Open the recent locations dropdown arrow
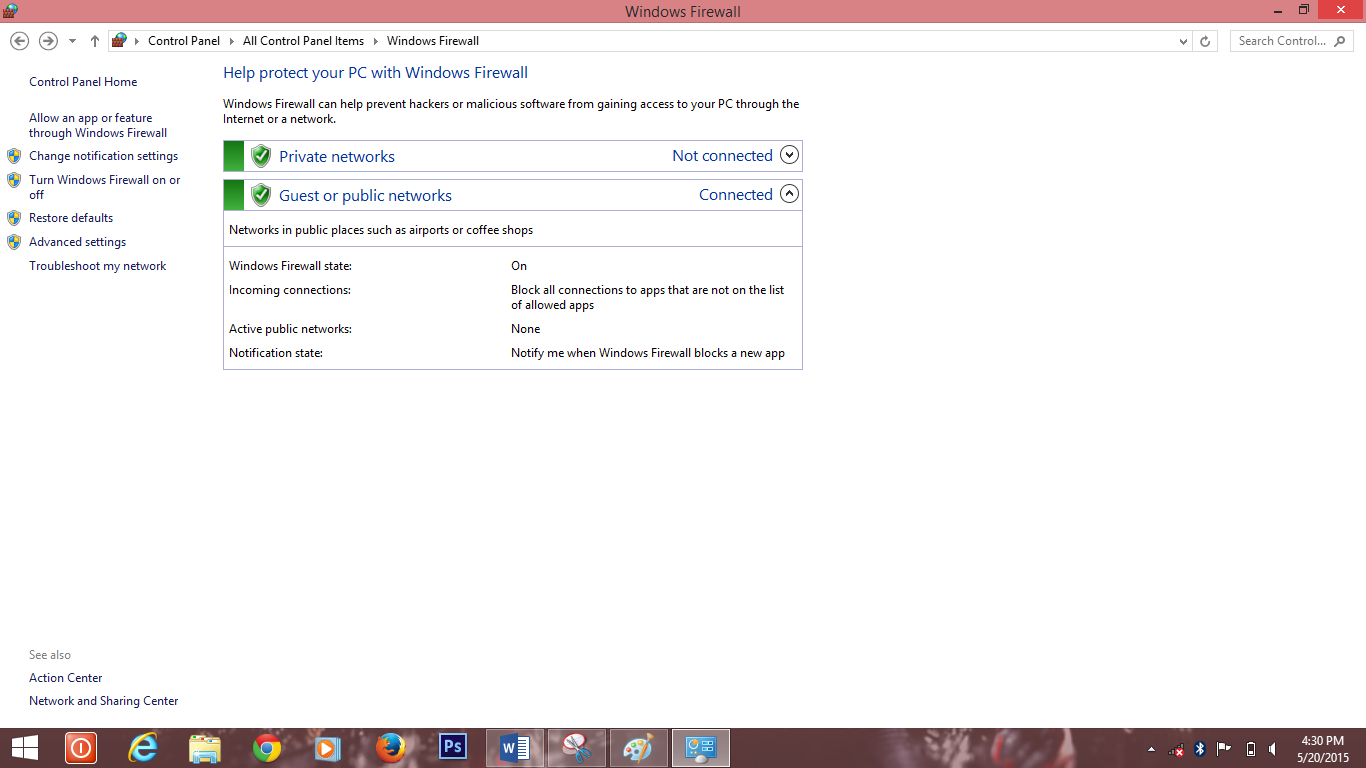This screenshot has height=768, width=1366. tap(72, 41)
